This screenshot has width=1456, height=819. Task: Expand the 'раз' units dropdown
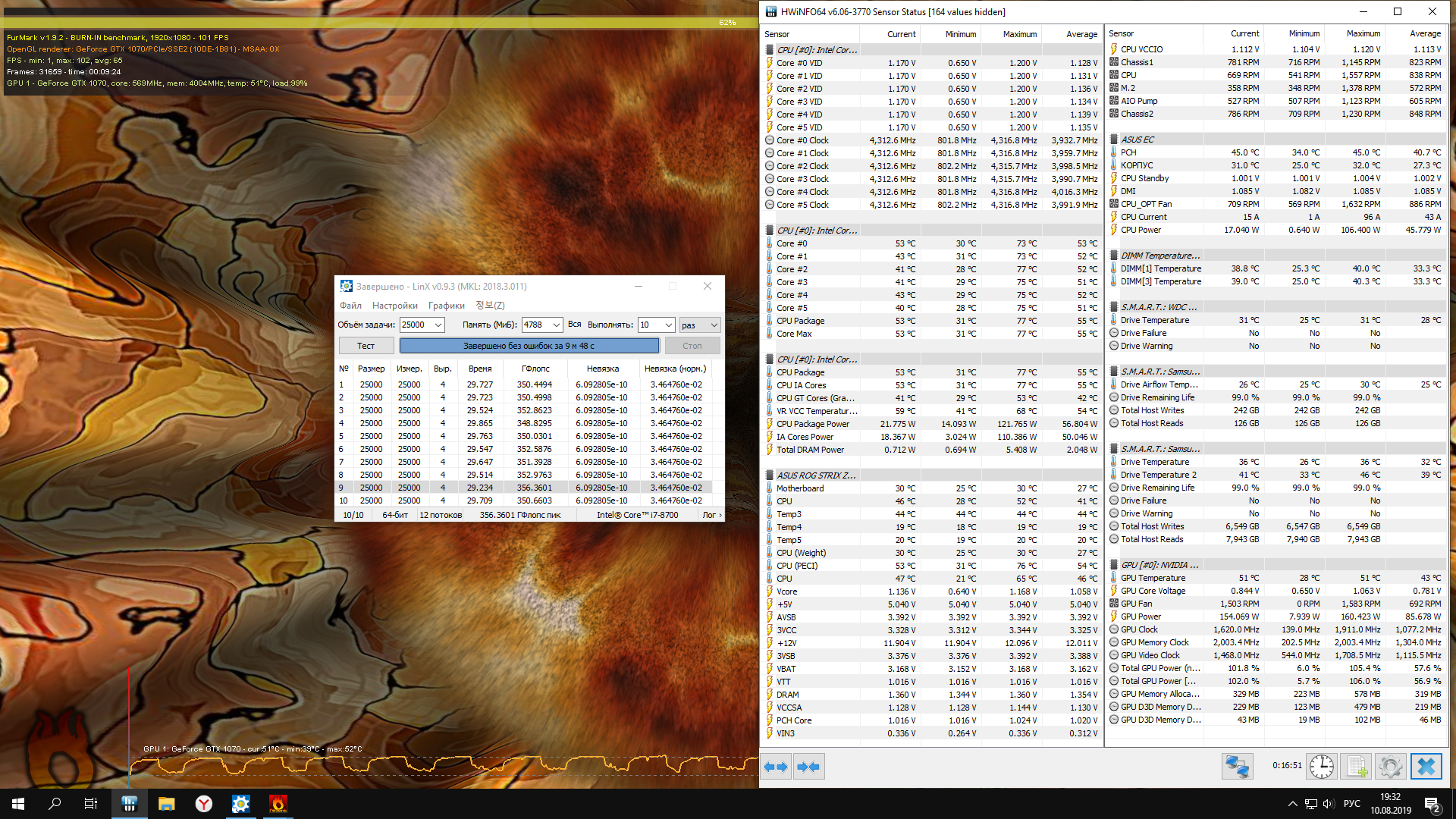pos(714,325)
